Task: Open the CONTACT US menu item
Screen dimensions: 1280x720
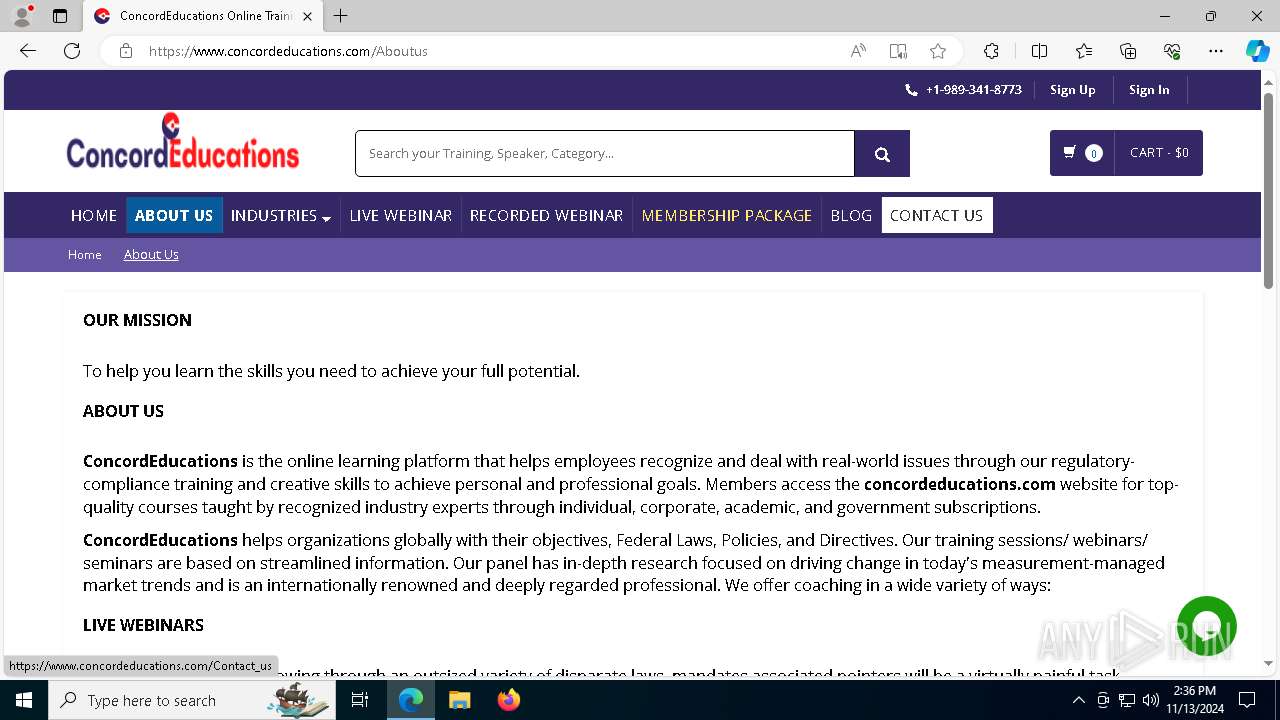Action: (x=937, y=215)
